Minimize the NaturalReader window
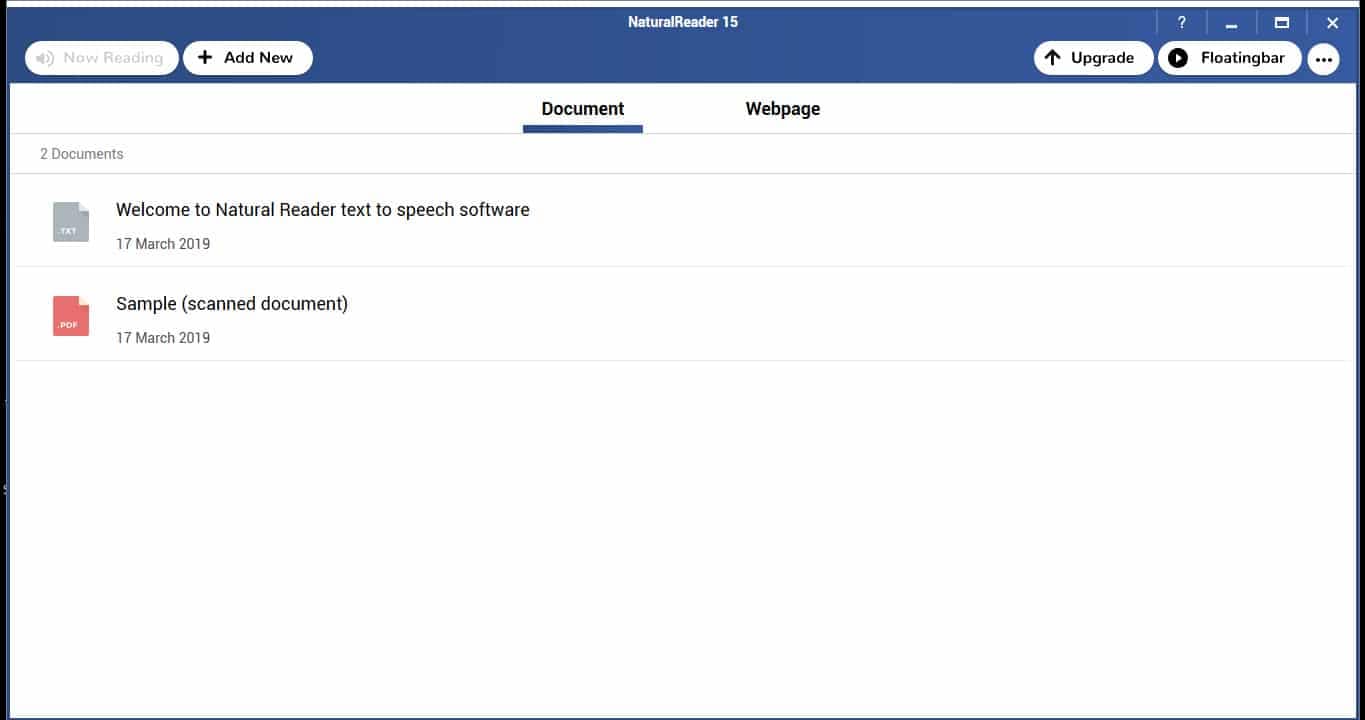Viewport: 1365px width, 720px height. pyautogui.click(x=1231, y=23)
